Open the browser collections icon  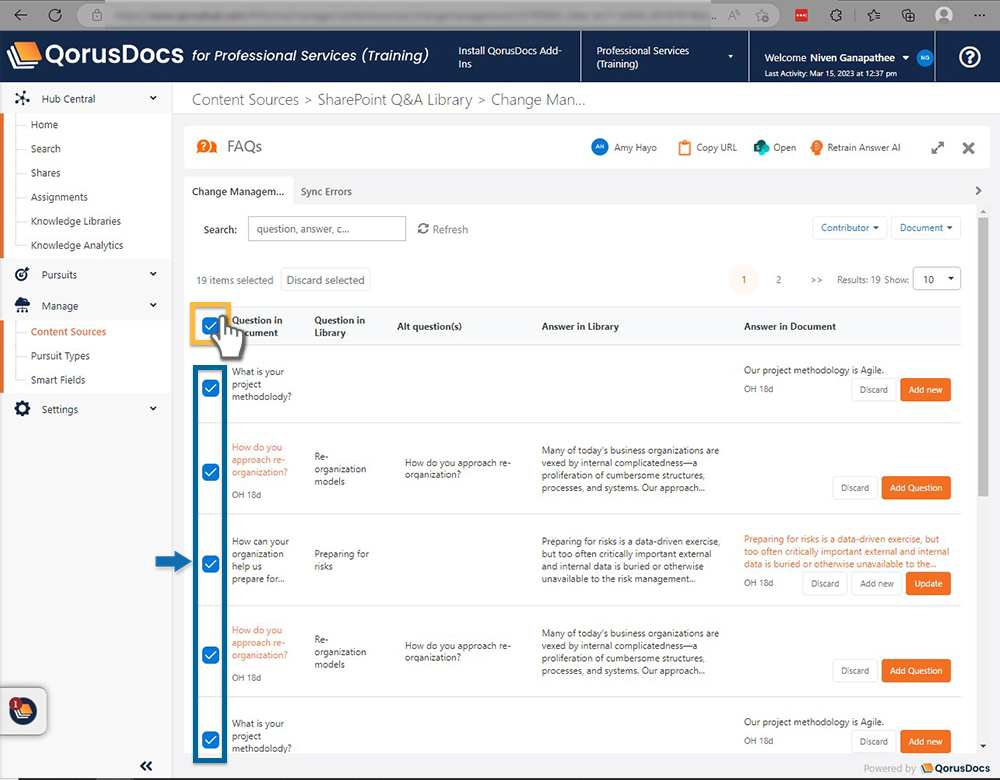tap(908, 15)
